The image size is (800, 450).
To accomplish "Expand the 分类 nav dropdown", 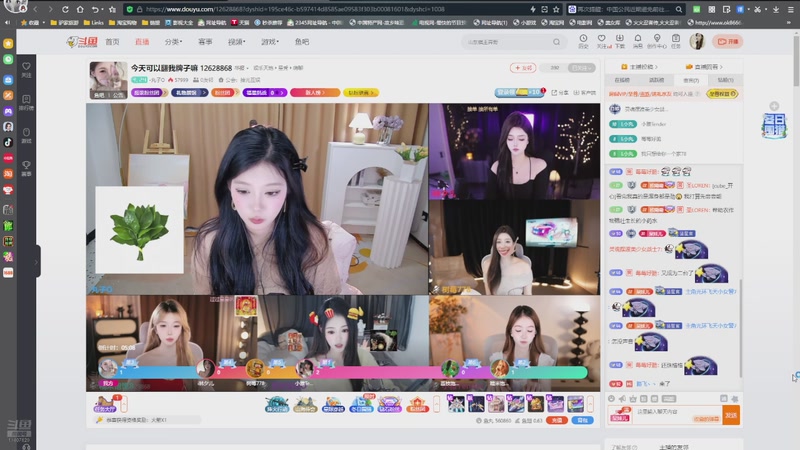I will coord(173,42).
